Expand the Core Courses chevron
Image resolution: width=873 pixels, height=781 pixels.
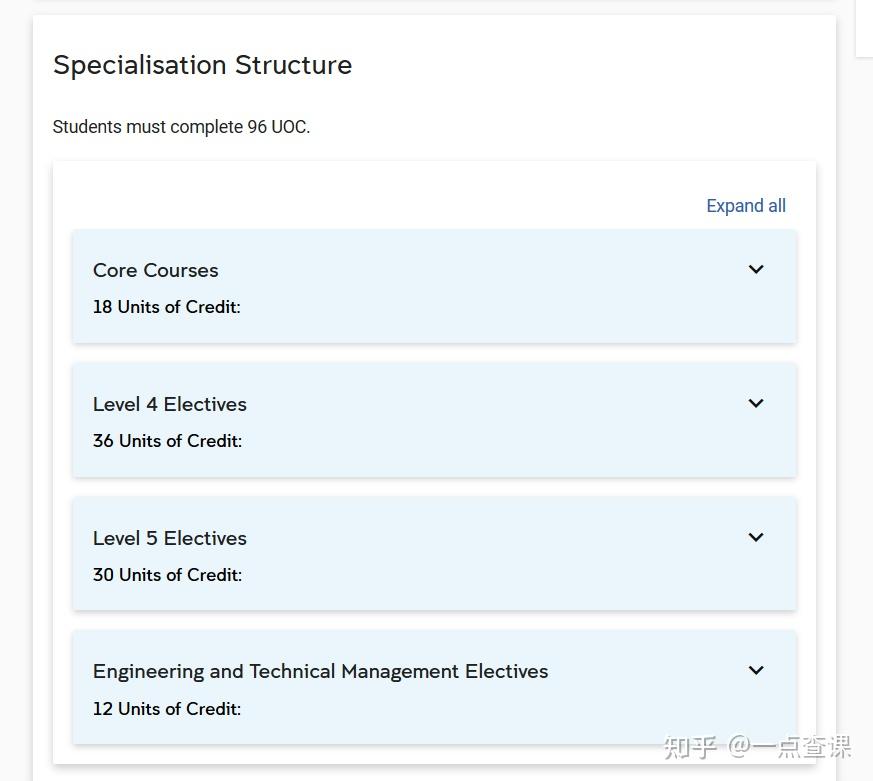[756, 269]
